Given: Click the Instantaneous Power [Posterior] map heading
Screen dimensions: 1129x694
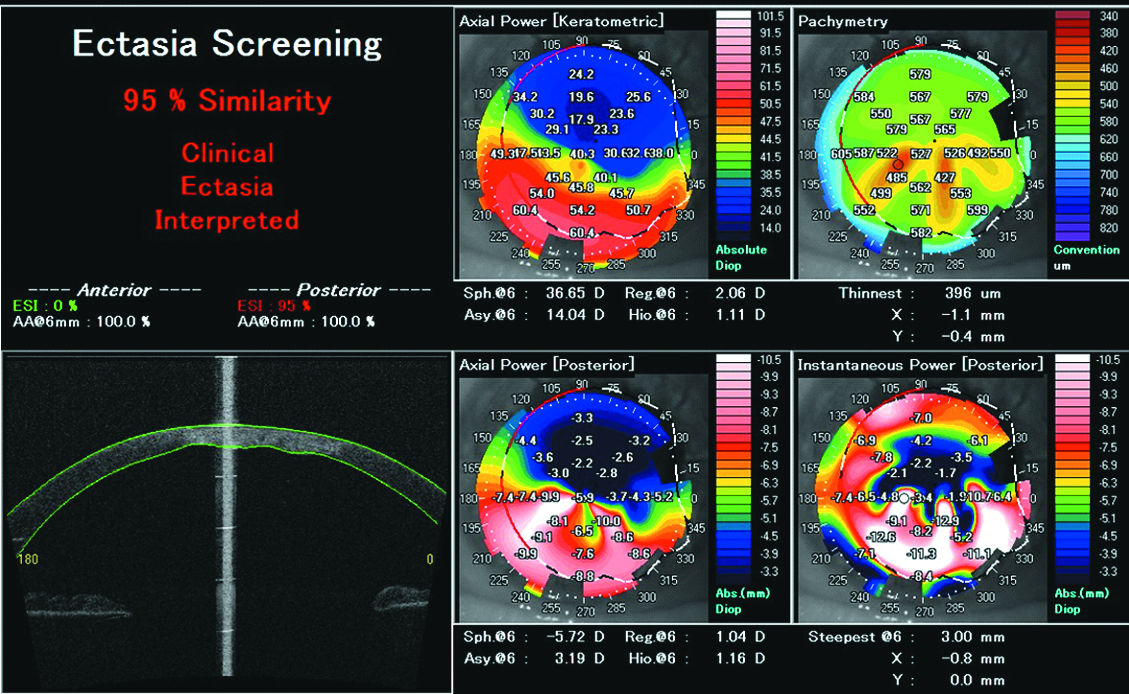Looking at the screenshot, I should [919, 365].
